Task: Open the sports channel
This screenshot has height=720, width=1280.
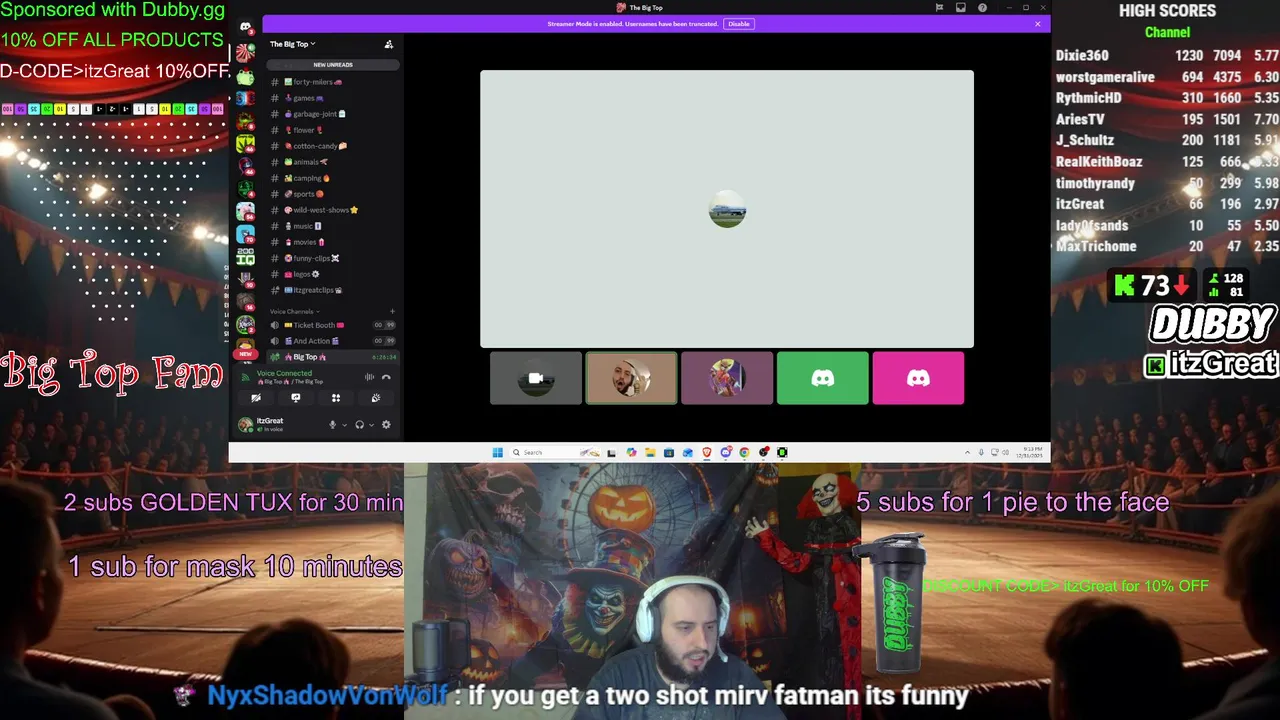Action: click(x=333, y=194)
